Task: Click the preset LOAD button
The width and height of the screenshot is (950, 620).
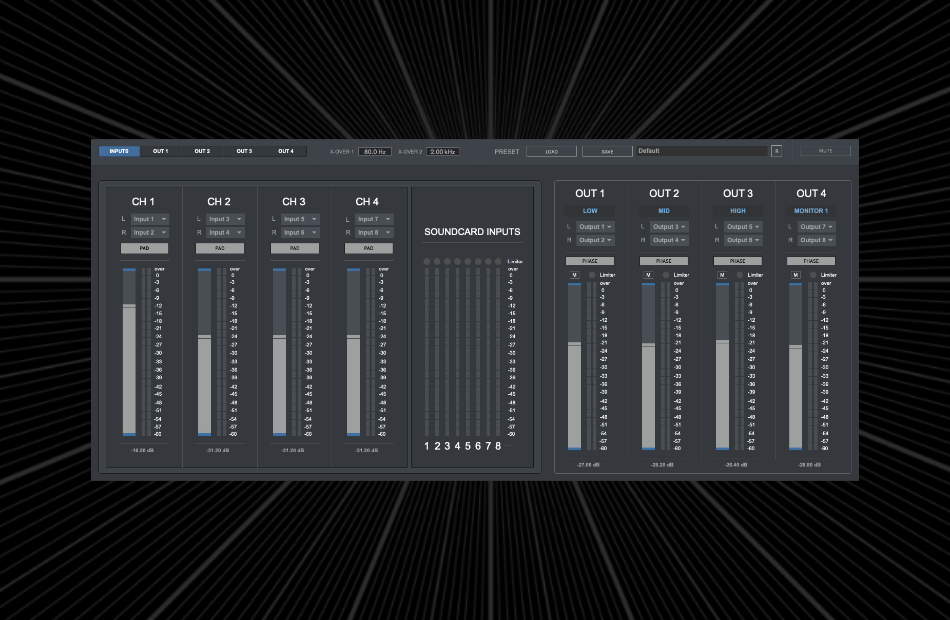Action: tap(551, 152)
